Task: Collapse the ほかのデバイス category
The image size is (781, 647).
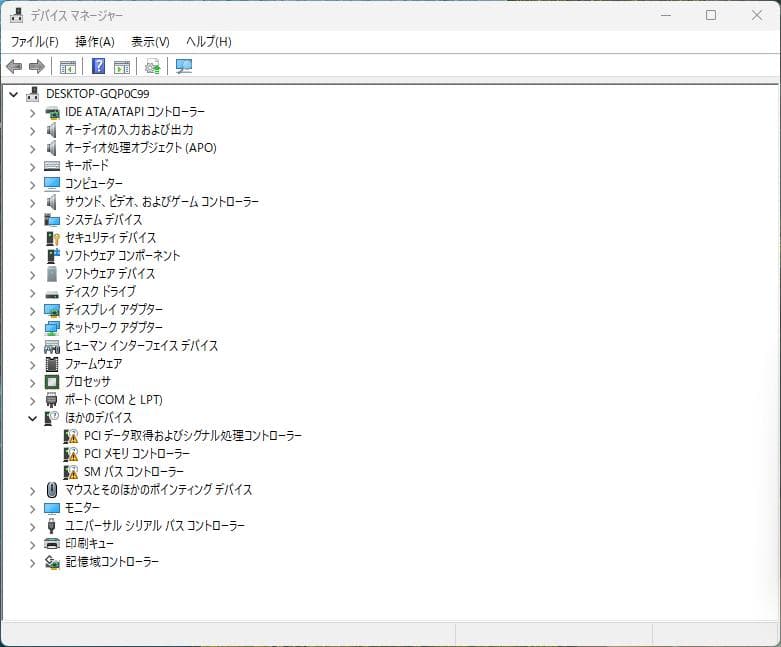Action: pos(32,418)
